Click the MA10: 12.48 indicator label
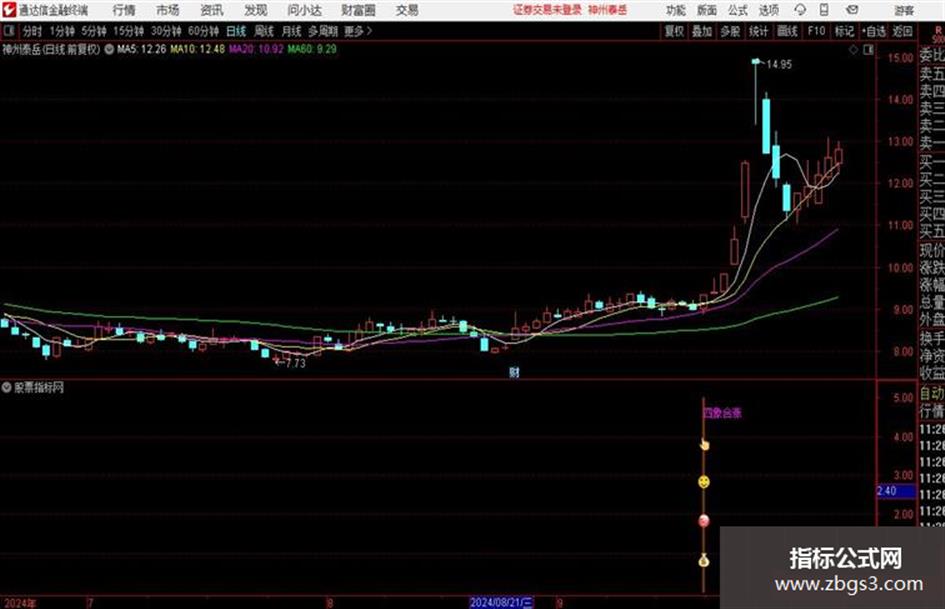This screenshot has height=609, width=945. tap(198, 49)
